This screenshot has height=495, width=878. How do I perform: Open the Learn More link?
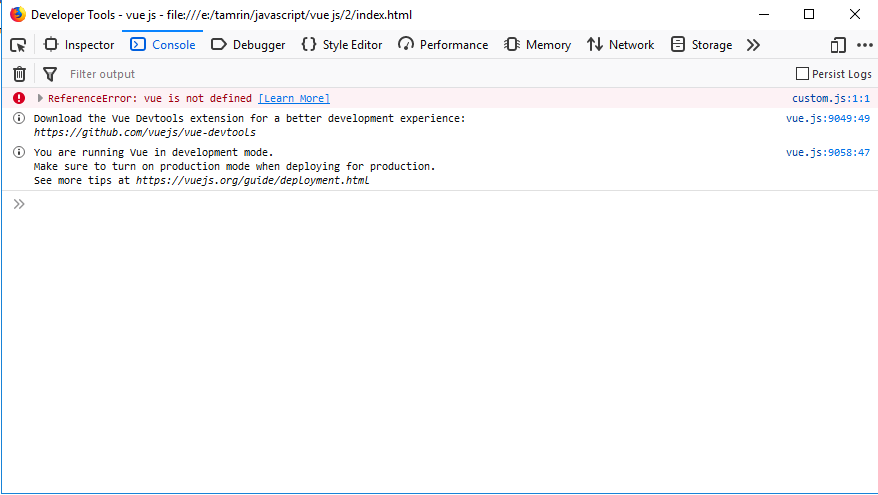click(294, 98)
